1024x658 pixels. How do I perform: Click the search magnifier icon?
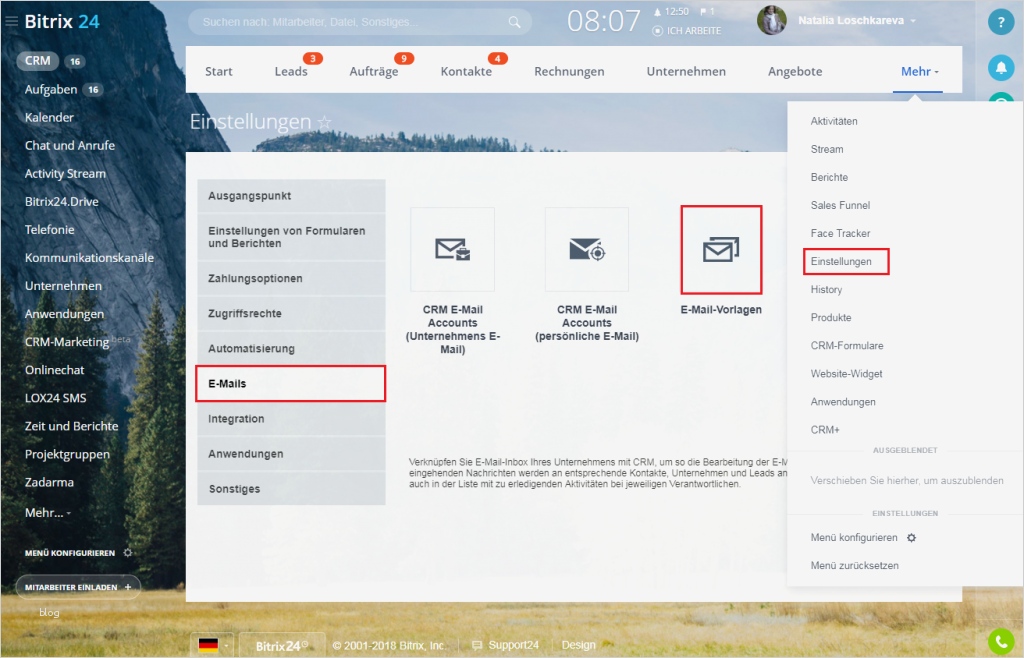515,22
